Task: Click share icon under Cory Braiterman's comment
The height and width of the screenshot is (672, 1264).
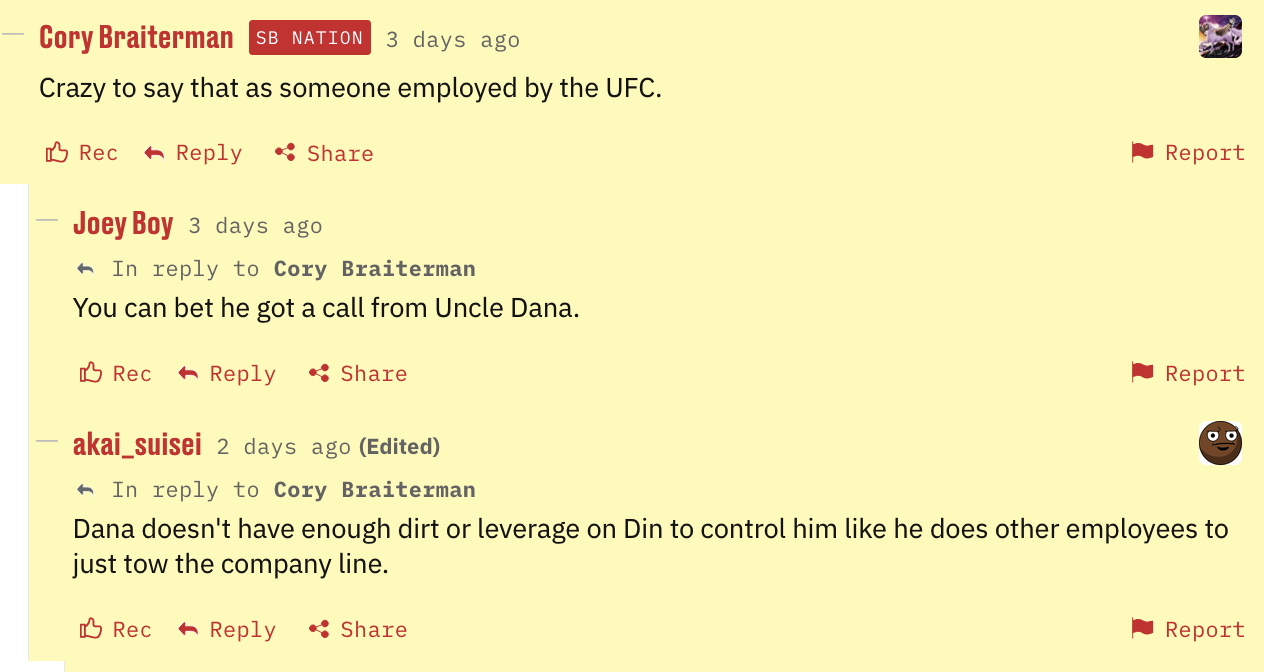Action: coord(285,153)
